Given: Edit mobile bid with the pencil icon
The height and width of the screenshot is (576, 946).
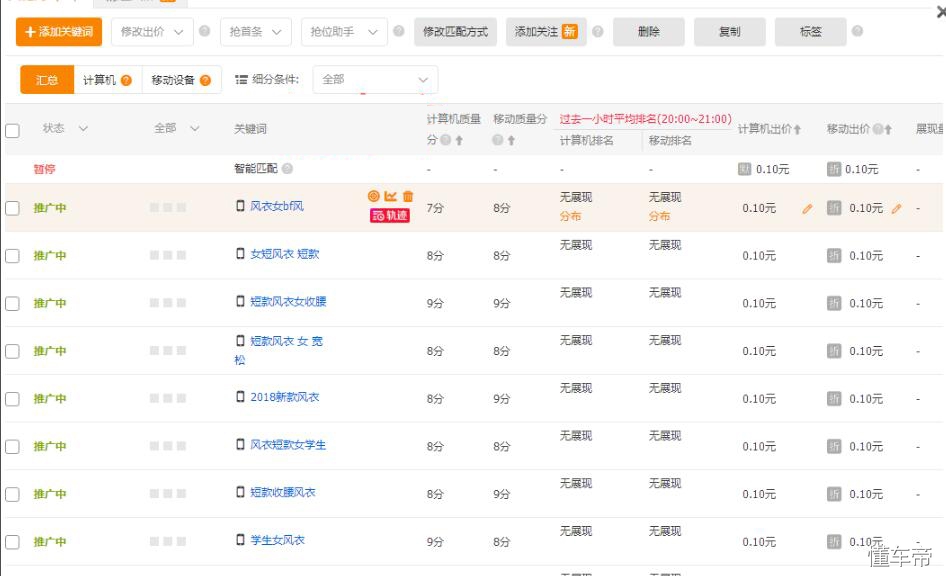Looking at the screenshot, I should tap(897, 208).
